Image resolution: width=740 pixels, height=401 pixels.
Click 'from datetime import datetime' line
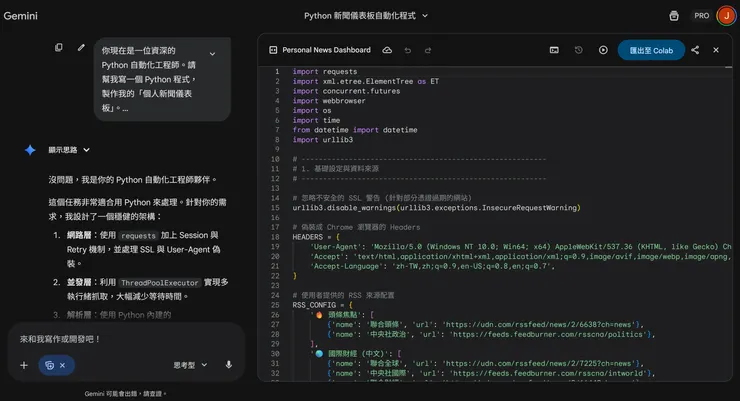tap(355, 130)
